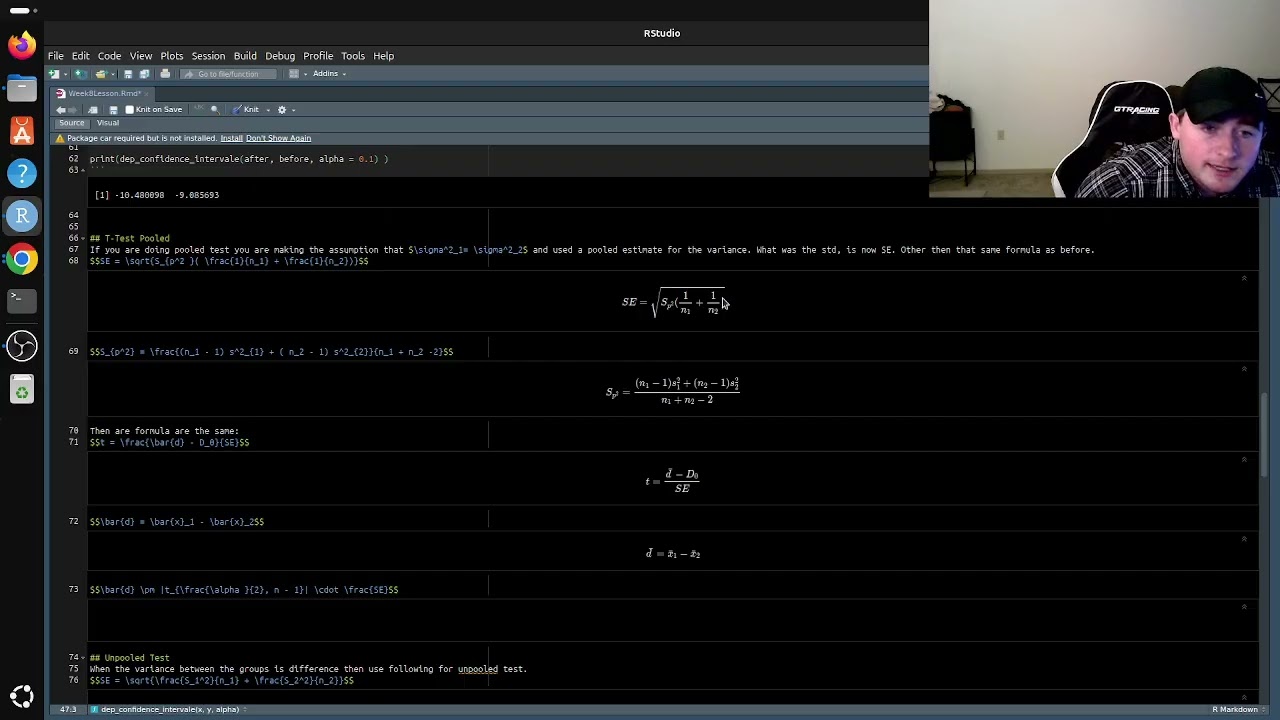Viewport: 1280px width, 720px height.
Task: Click the print(dep_confidence_intervale...) code line
Action: tap(239, 159)
